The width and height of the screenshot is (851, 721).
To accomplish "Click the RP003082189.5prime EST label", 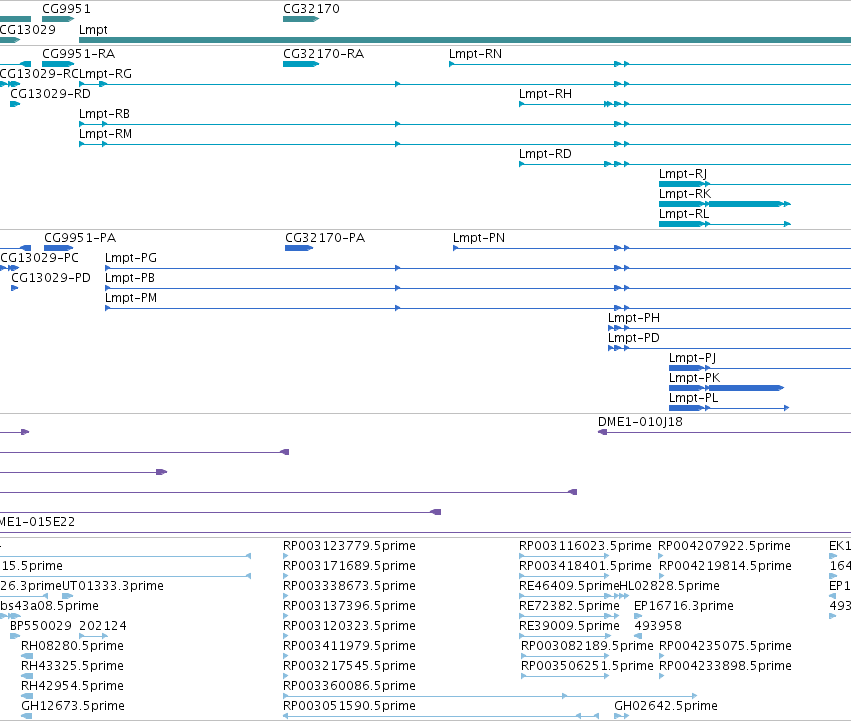I will point(587,646).
